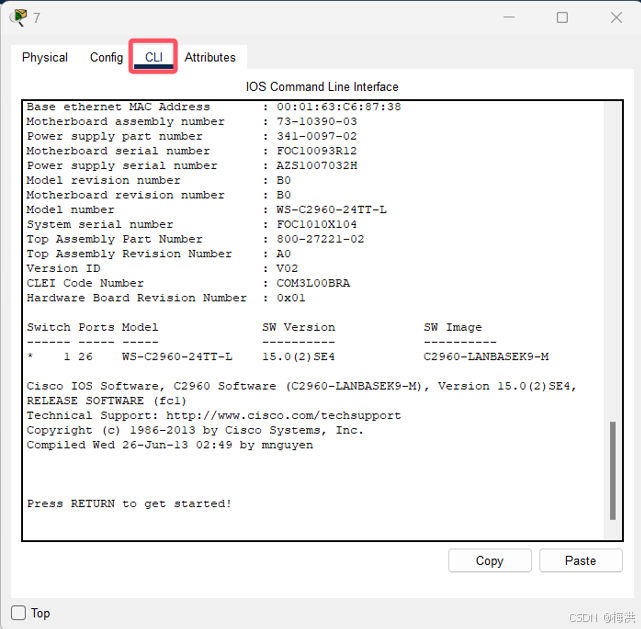Click the cisco.com techsupport URL text

[x=283, y=416]
